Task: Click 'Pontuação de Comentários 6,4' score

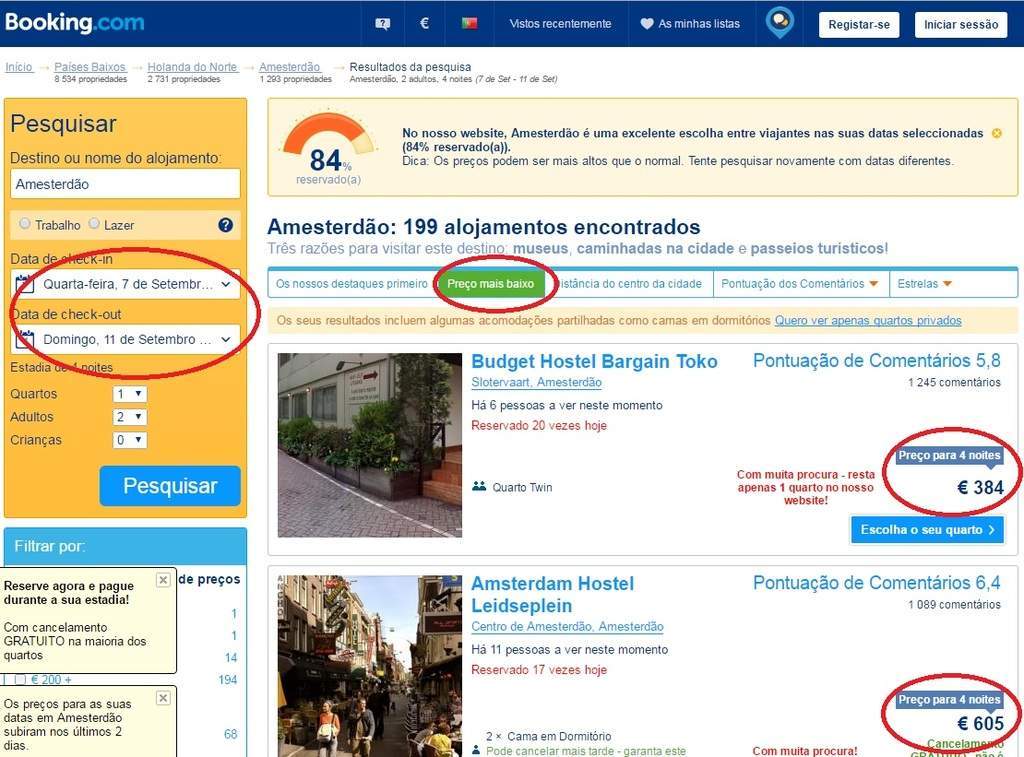Action: (x=876, y=583)
